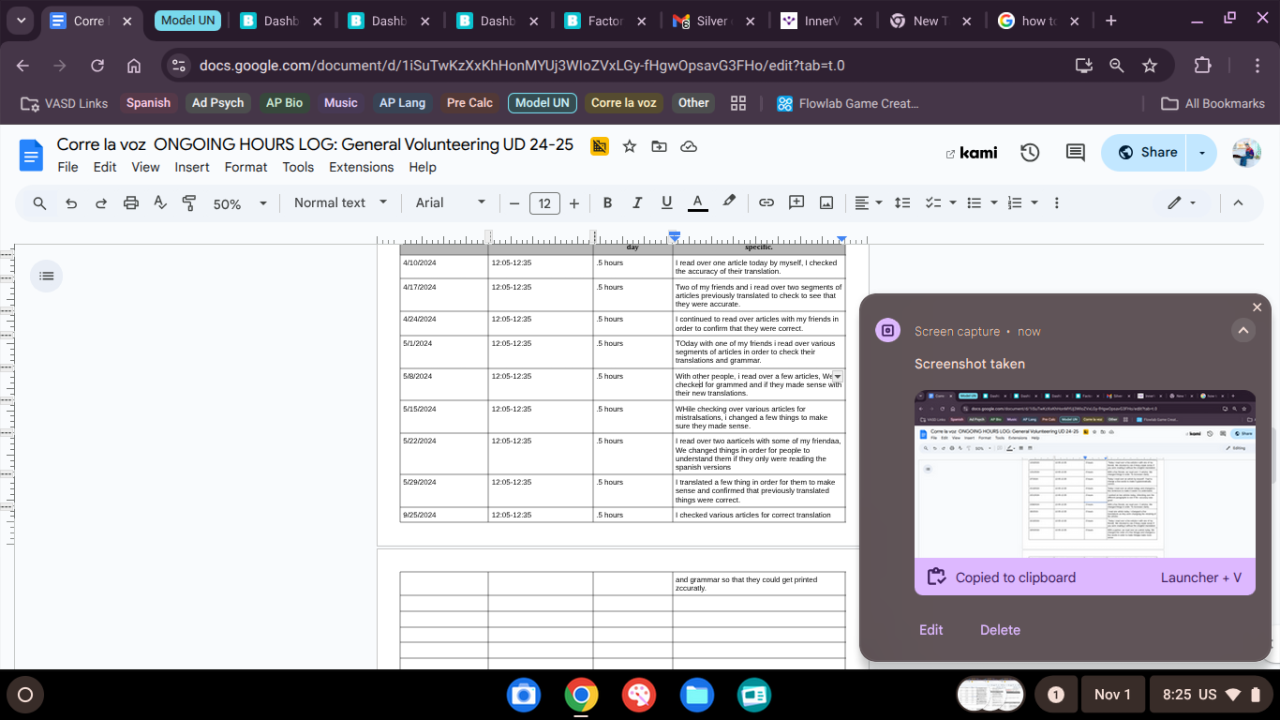1280x720 pixels.
Task: Open version history clock icon
Action: point(1030,153)
